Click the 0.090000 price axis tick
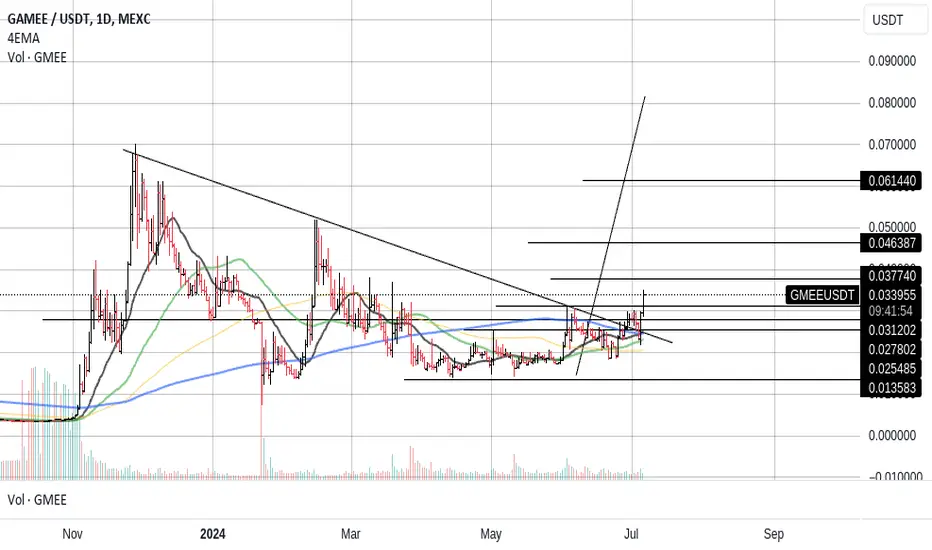This screenshot has height=550, width=932. coord(892,61)
